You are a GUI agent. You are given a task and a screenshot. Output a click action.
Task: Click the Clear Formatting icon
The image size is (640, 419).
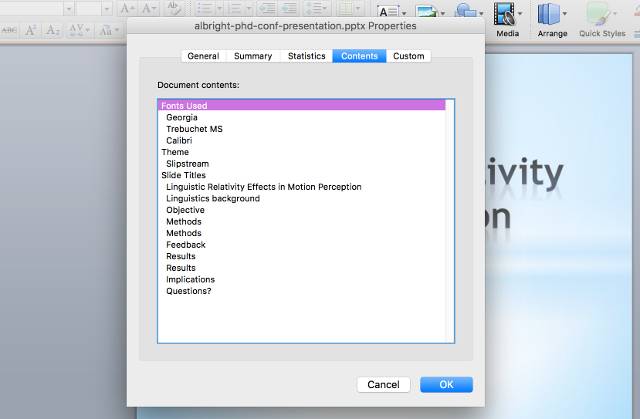tap(174, 9)
